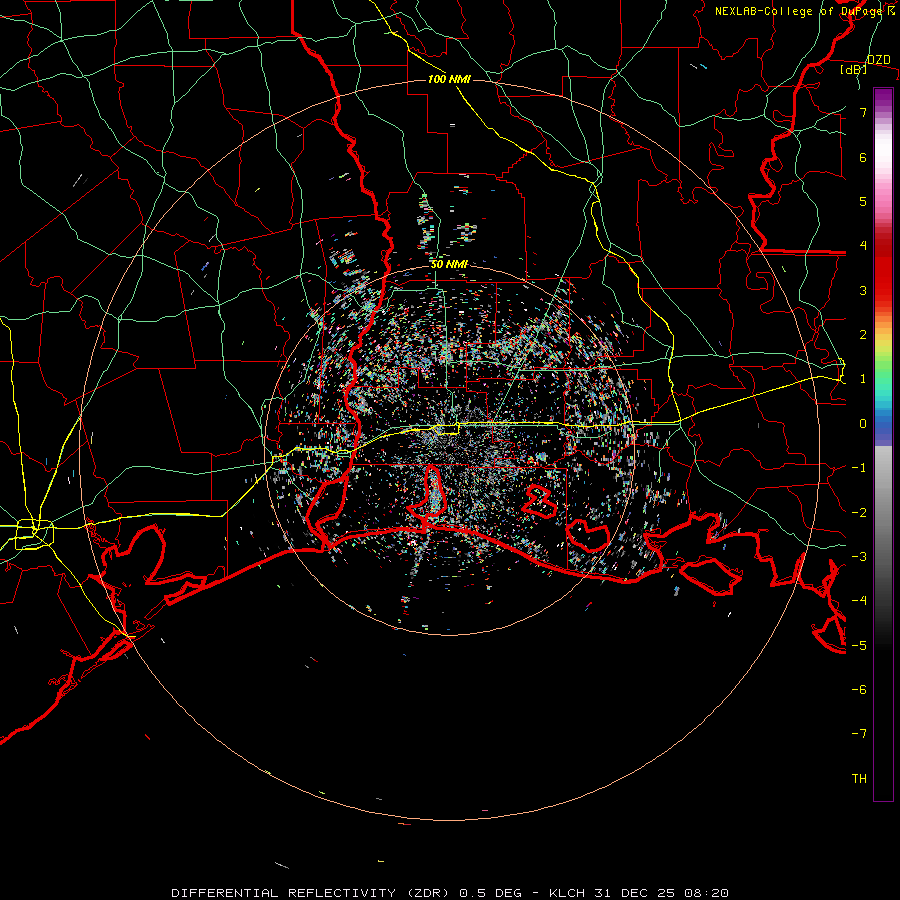The width and height of the screenshot is (900, 900).
Task: Click the 4 value on the color scale
Action: [x=863, y=246]
